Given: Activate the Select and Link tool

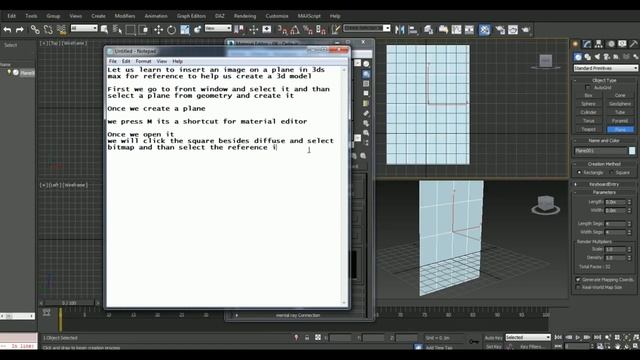Looking at the screenshot, I should [35, 30].
